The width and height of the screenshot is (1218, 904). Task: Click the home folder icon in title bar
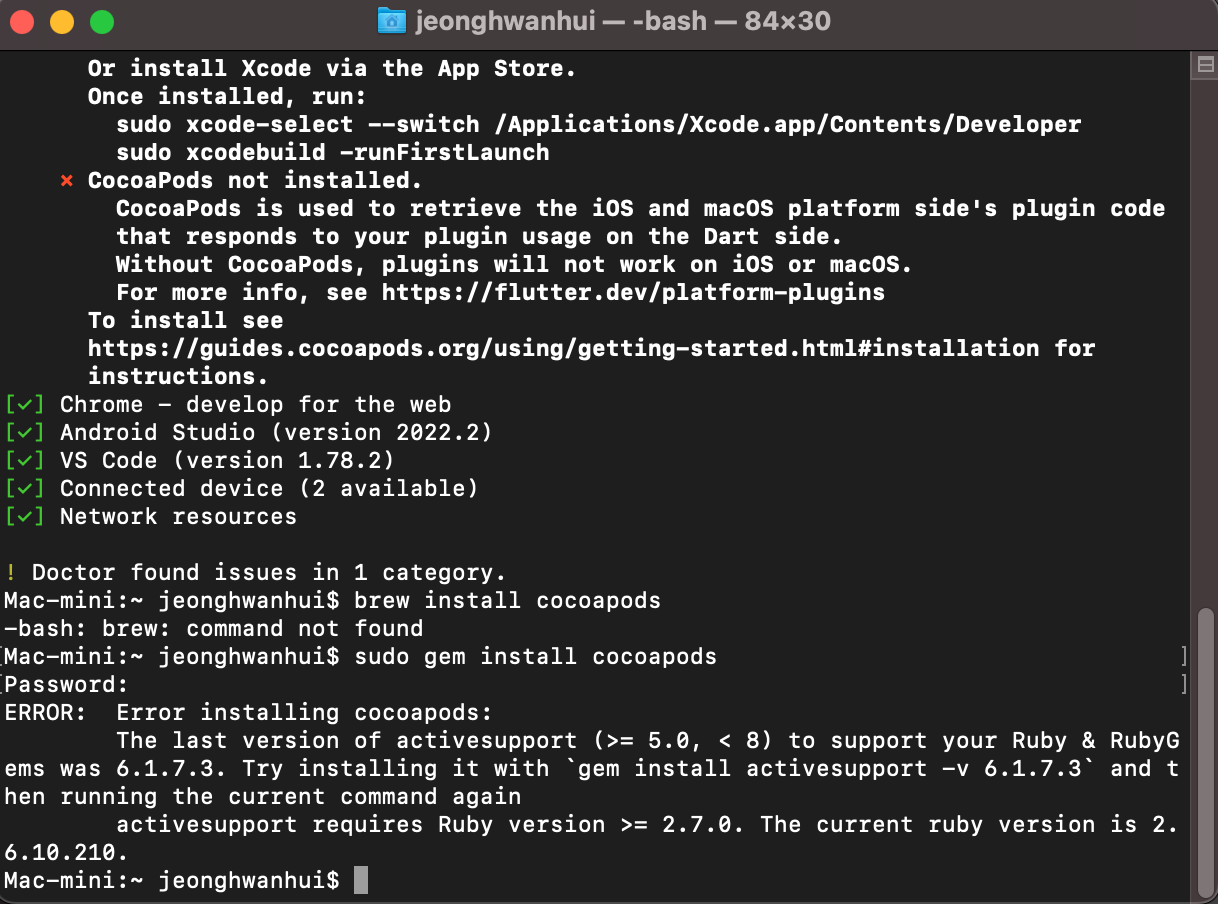[x=392, y=21]
